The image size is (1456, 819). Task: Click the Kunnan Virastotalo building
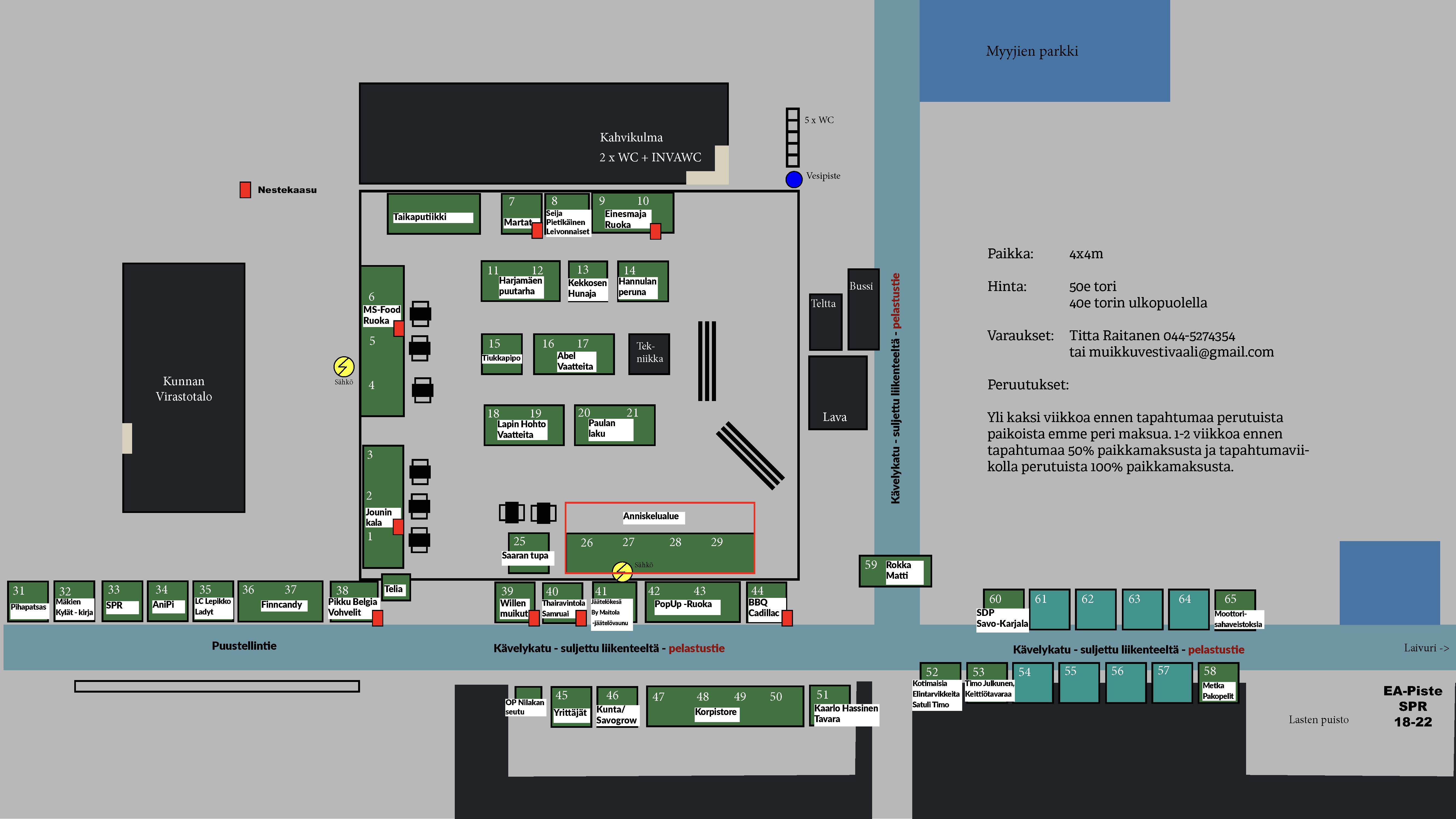[x=184, y=388]
